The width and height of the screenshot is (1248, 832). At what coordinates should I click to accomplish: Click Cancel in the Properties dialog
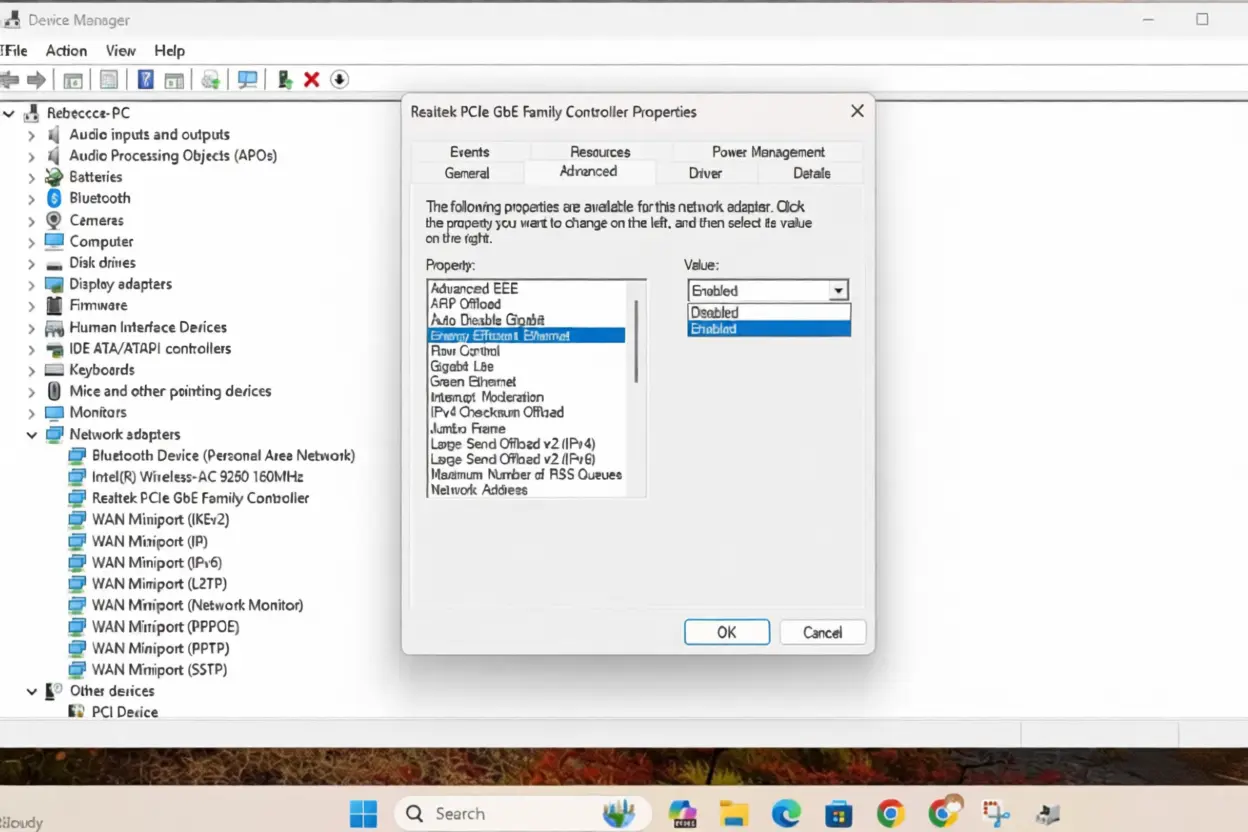(823, 632)
